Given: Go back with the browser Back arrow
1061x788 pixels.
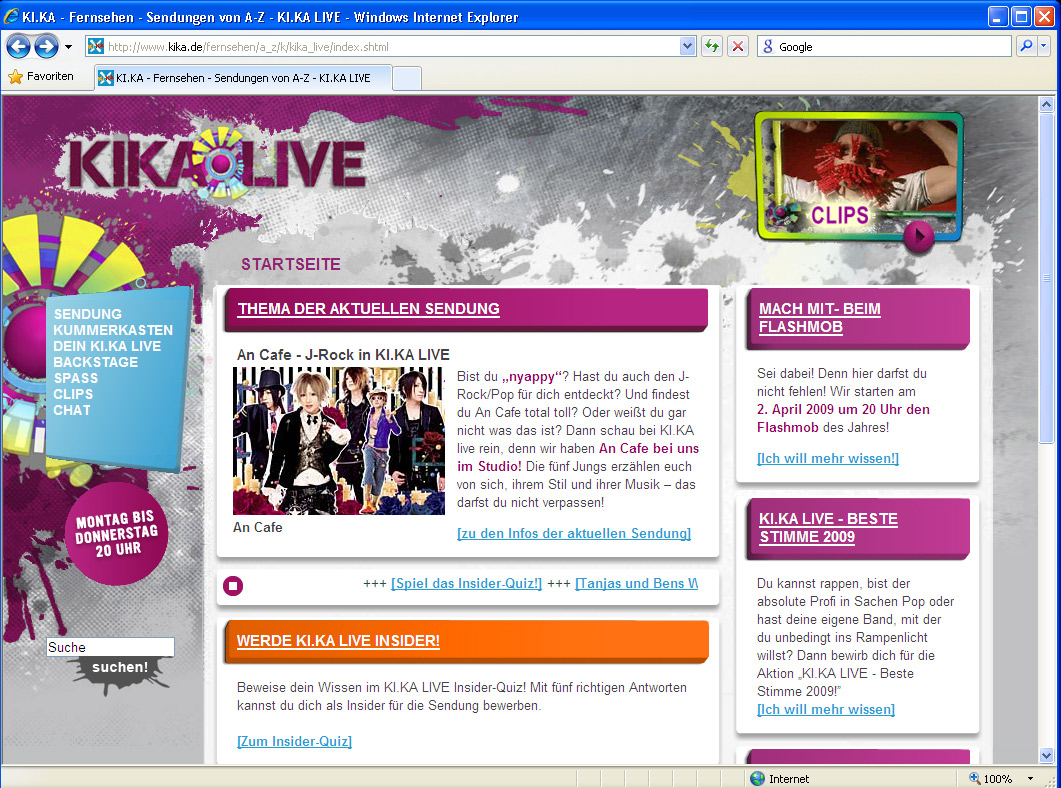Looking at the screenshot, I should [x=18, y=47].
